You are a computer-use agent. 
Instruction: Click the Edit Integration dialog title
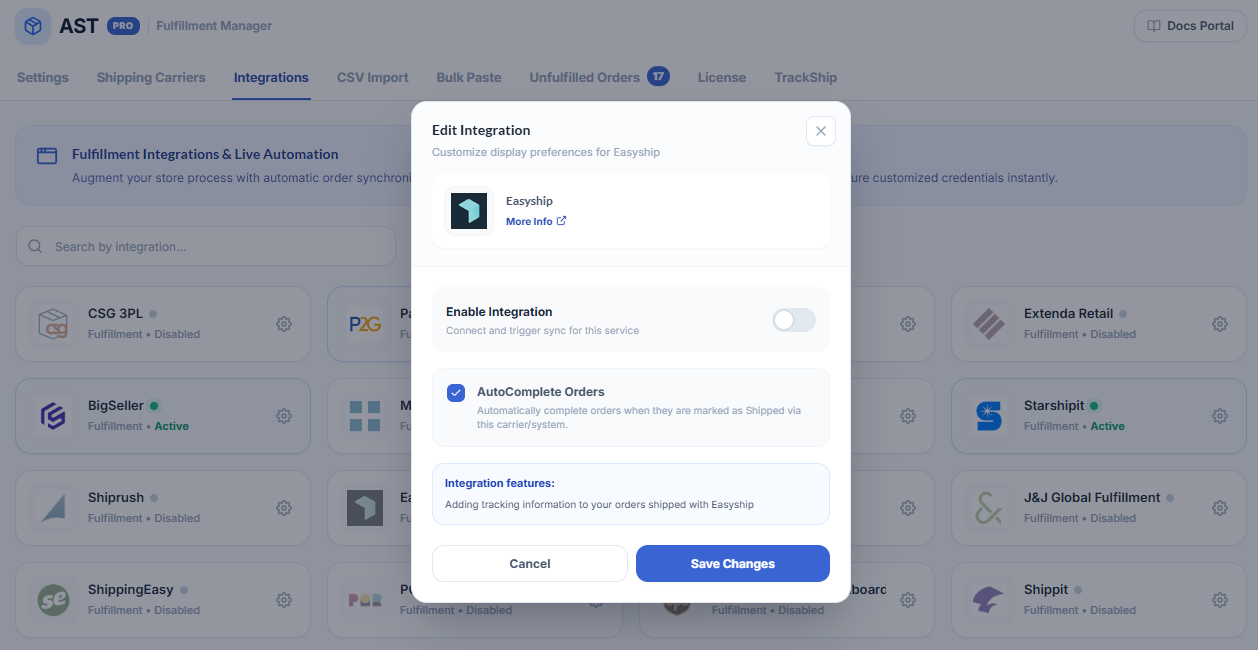(481, 130)
